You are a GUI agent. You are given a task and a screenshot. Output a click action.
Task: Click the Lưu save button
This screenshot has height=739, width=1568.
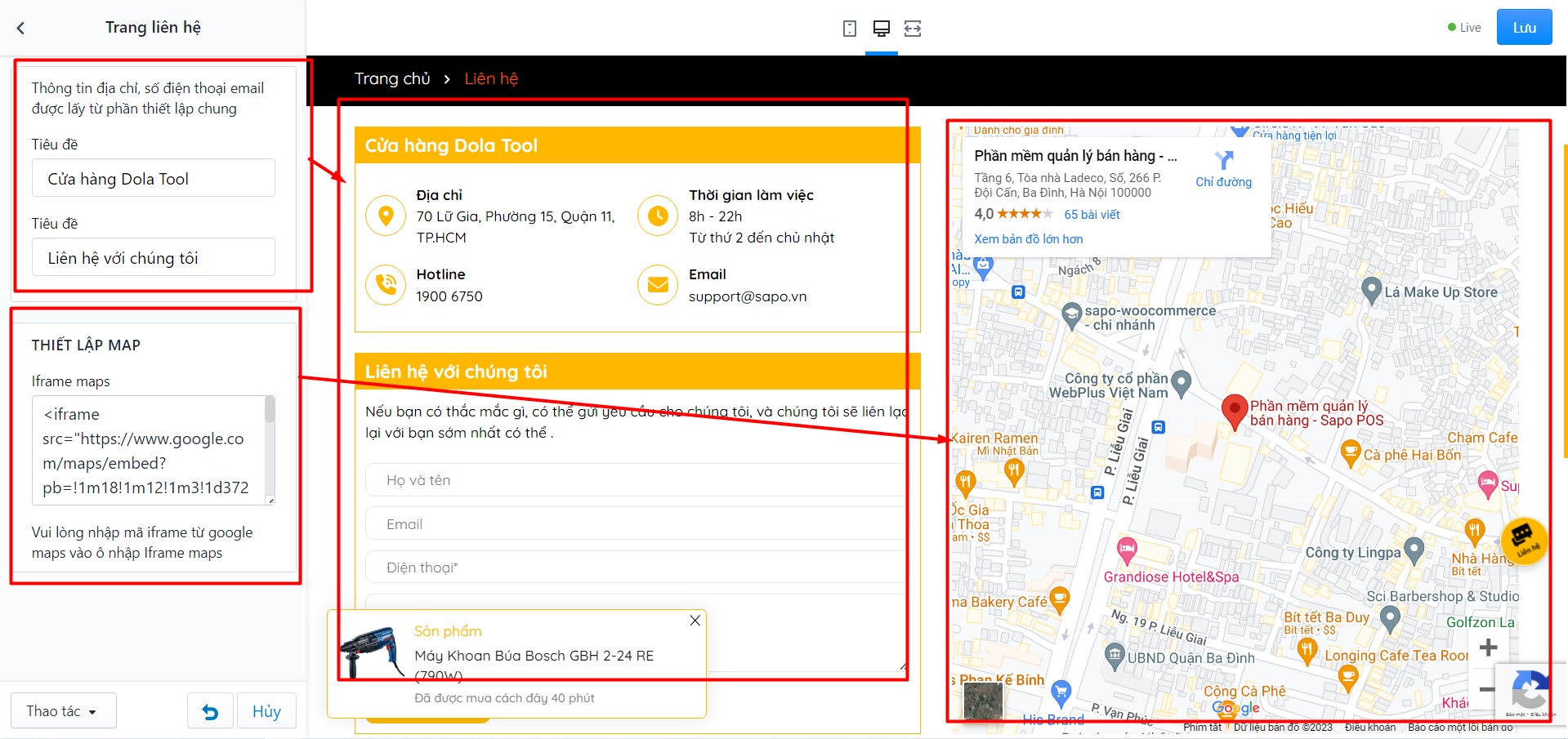pos(1524,28)
